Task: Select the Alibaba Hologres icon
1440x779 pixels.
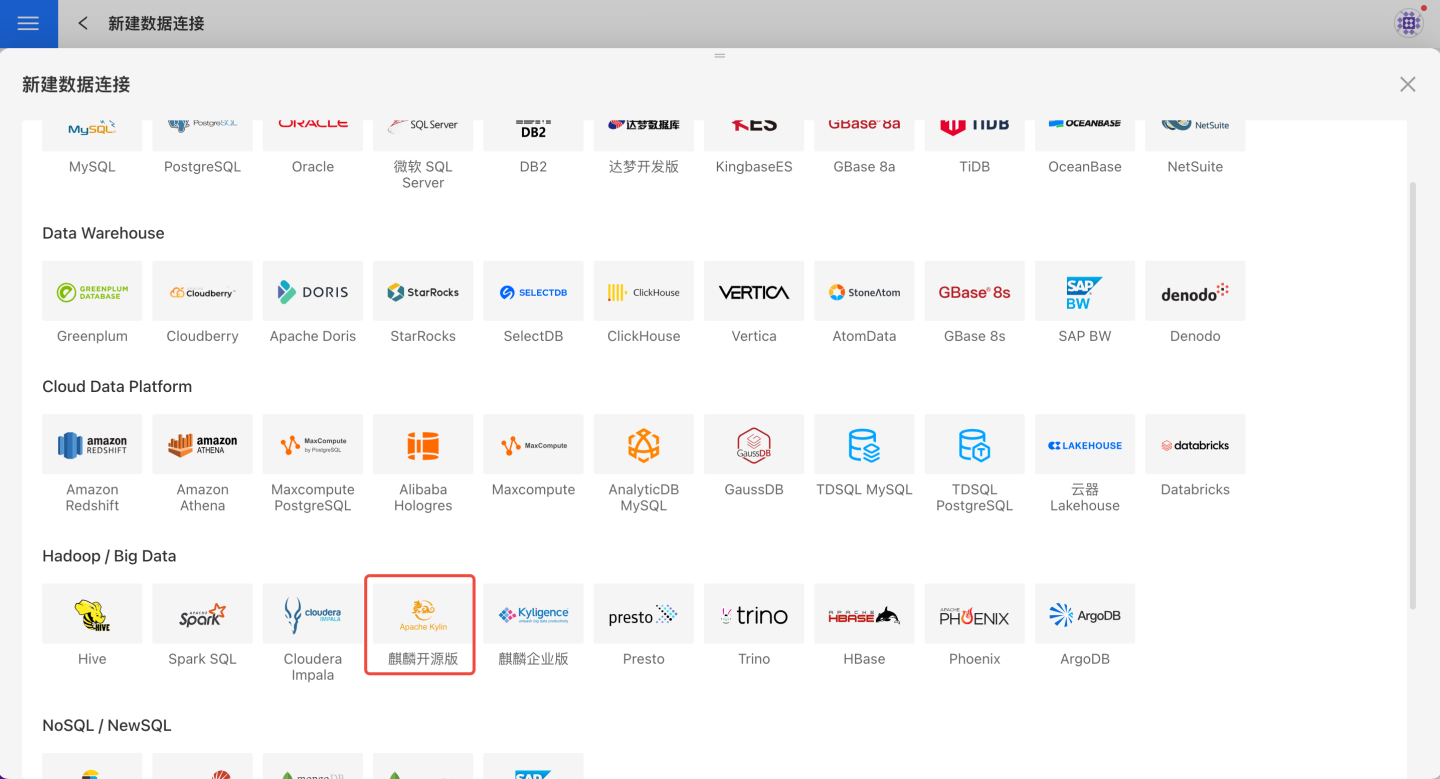Action: point(423,445)
